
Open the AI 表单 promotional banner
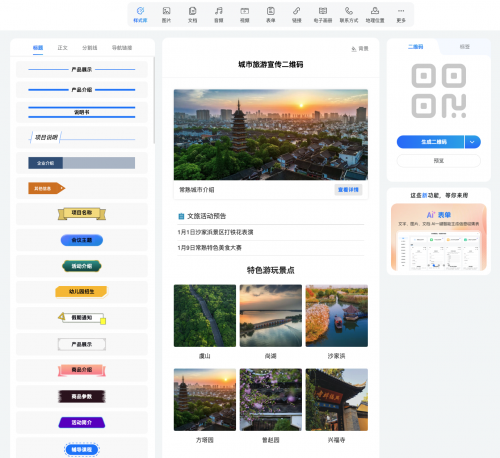(x=439, y=237)
